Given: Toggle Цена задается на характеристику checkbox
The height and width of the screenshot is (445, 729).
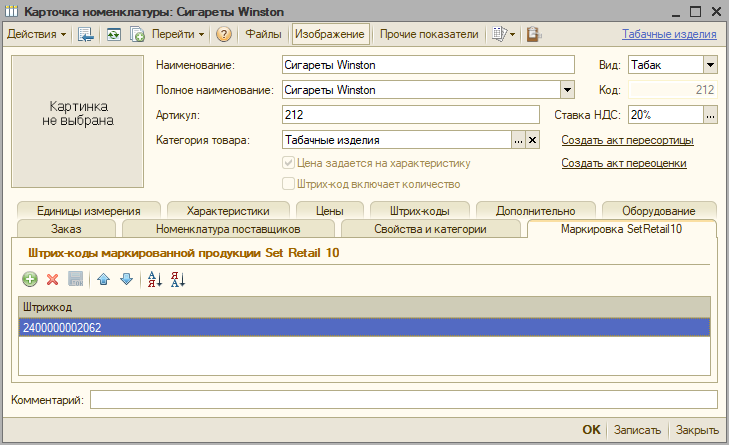Looking at the screenshot, I should coord(288,163).
